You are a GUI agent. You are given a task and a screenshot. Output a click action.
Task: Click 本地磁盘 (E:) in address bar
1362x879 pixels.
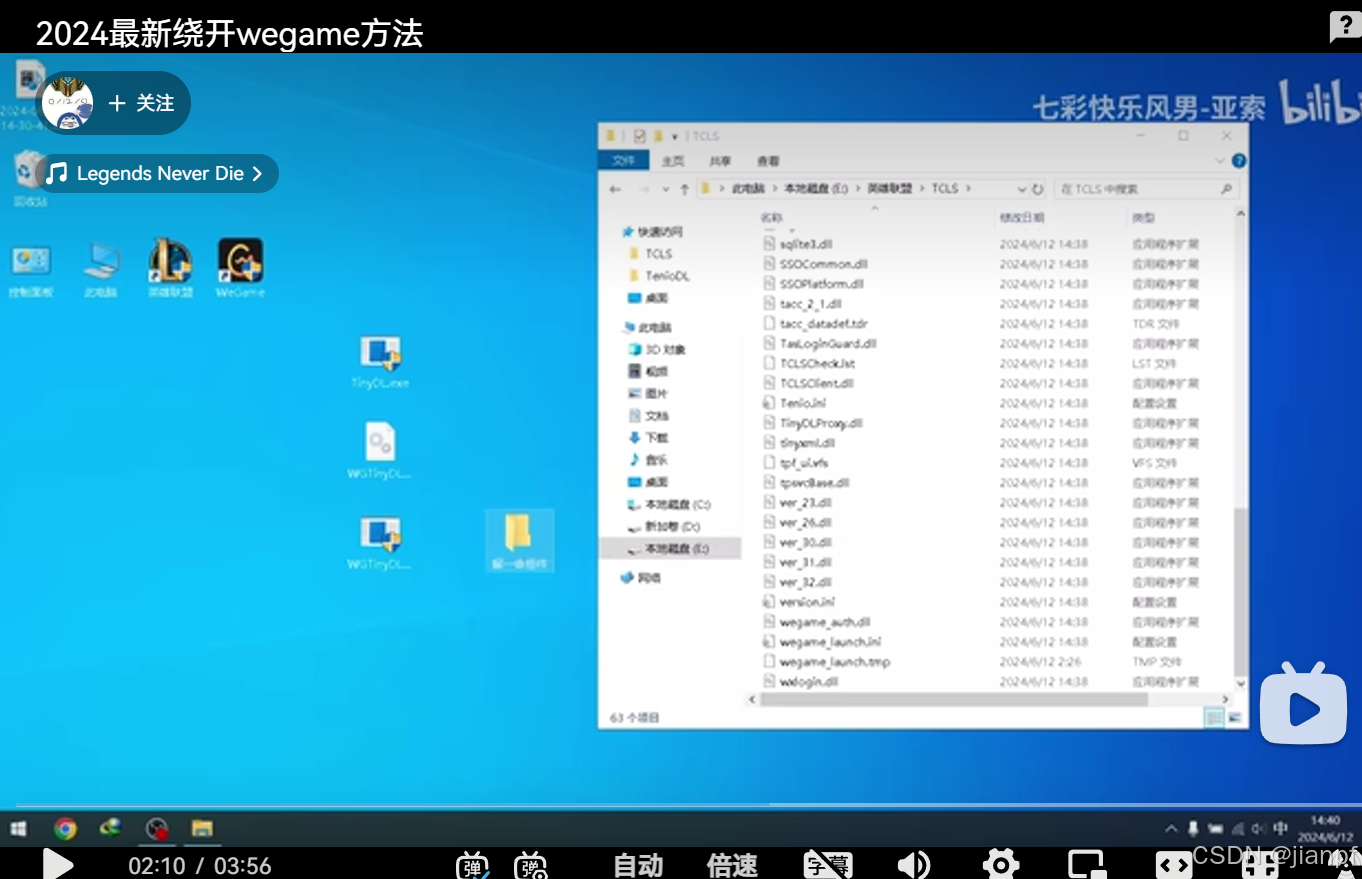[815, 188]
